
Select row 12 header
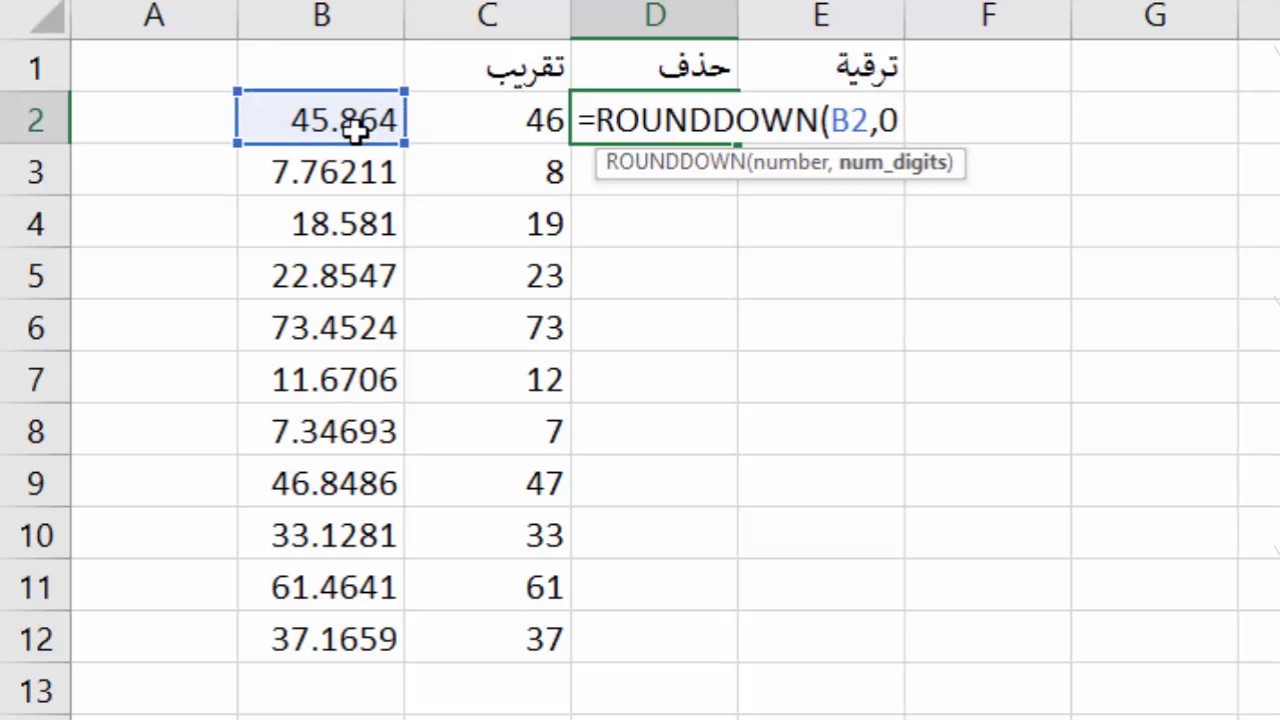[x=35, y=639]
